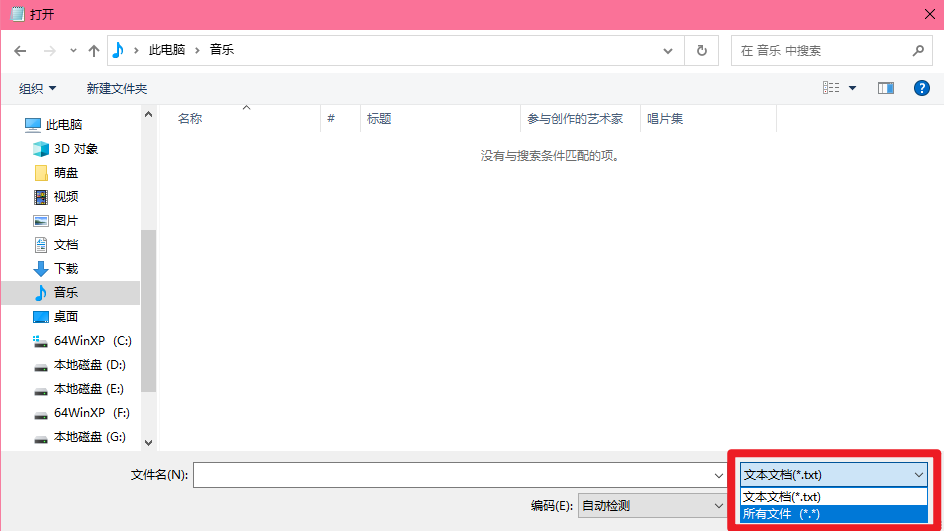This screenshot has width=944, height=531.
Task: Select 音乐 in the address path
Action: [222, 50]
